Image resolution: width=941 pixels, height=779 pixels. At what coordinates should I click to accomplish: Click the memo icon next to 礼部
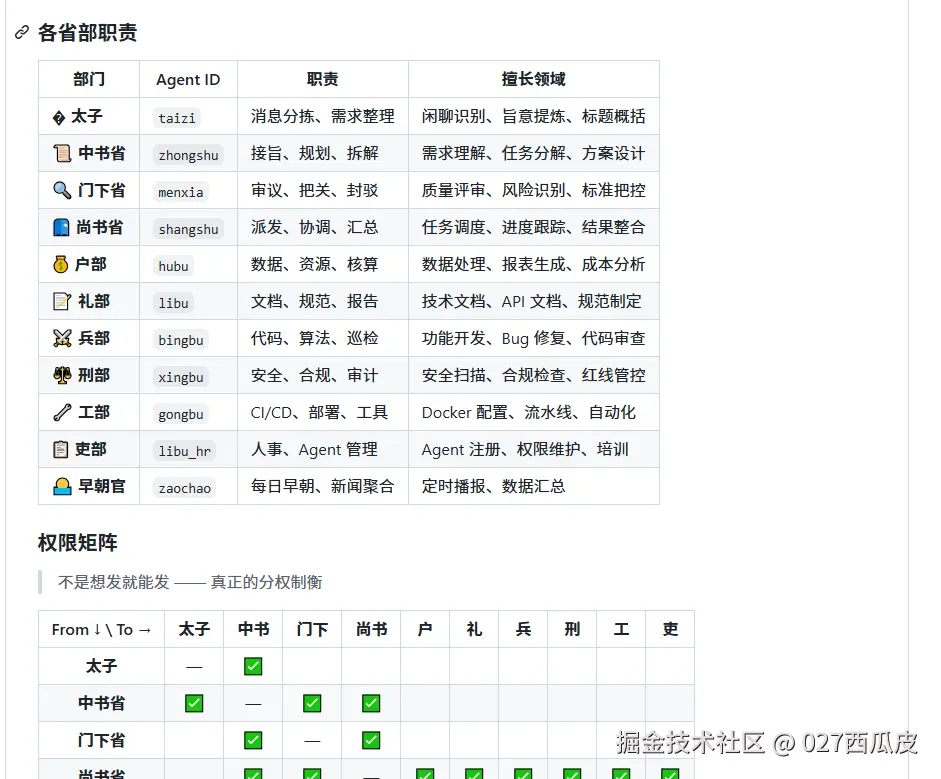(59, 301)
